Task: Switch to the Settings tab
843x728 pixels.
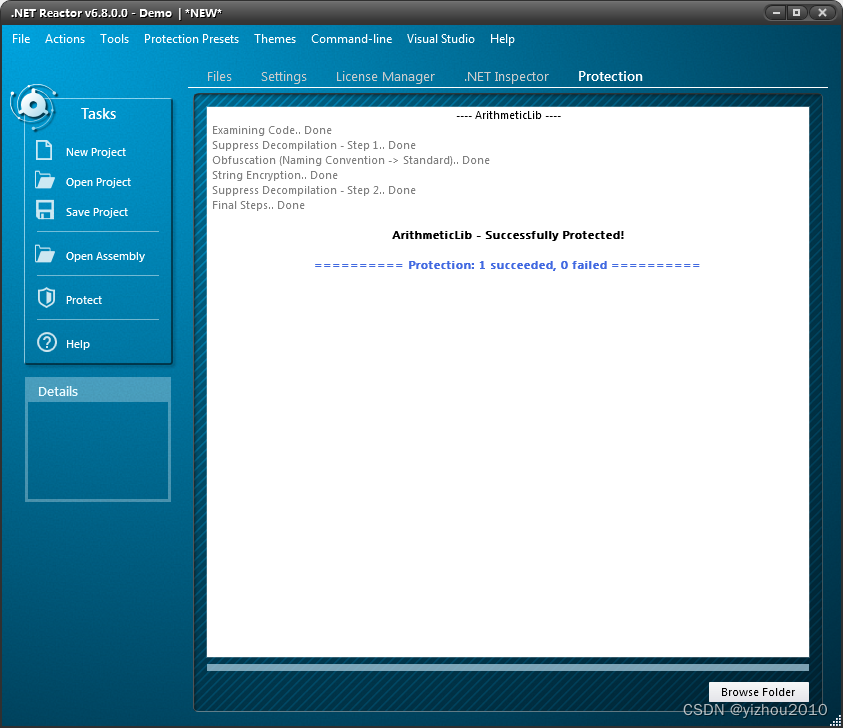Action: [x=284, y=76]
